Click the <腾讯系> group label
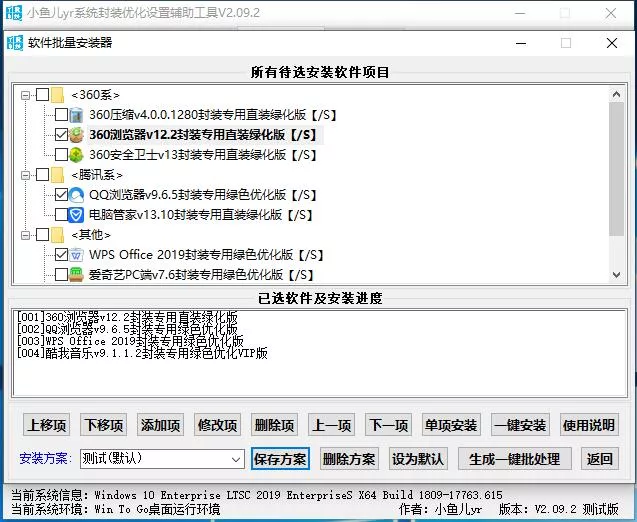 pos(97,175)
